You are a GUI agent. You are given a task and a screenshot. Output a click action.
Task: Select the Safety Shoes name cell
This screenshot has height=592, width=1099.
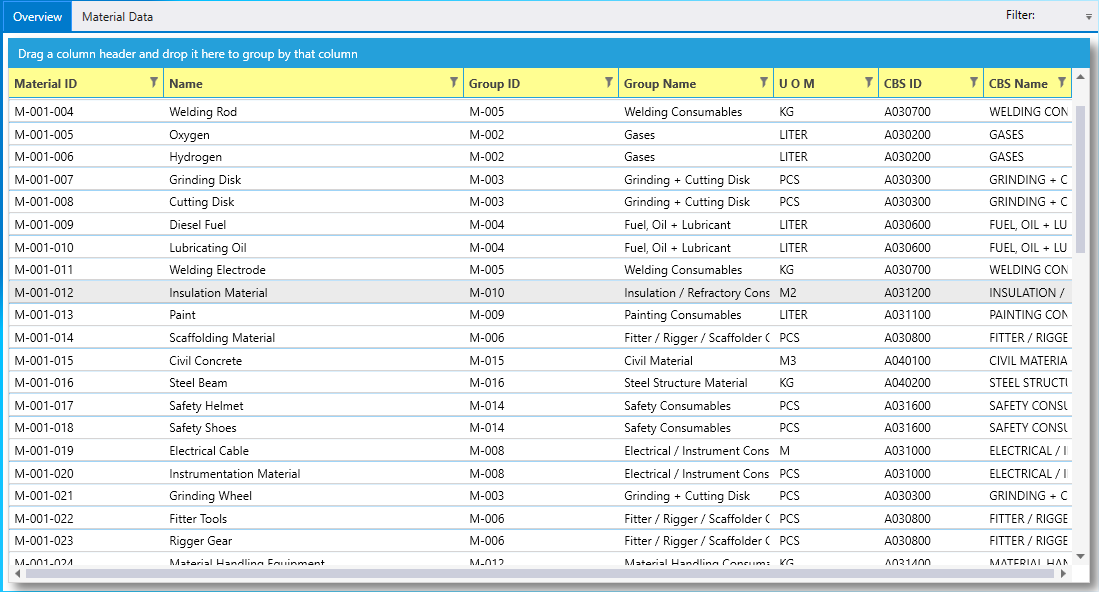pos(313,428)
